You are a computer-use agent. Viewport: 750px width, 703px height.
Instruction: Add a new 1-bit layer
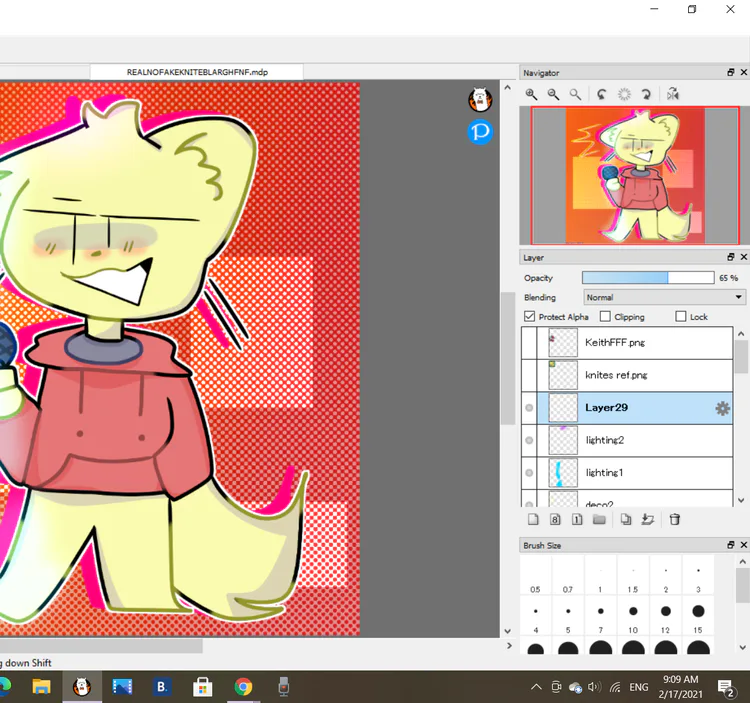pos(577,519)
